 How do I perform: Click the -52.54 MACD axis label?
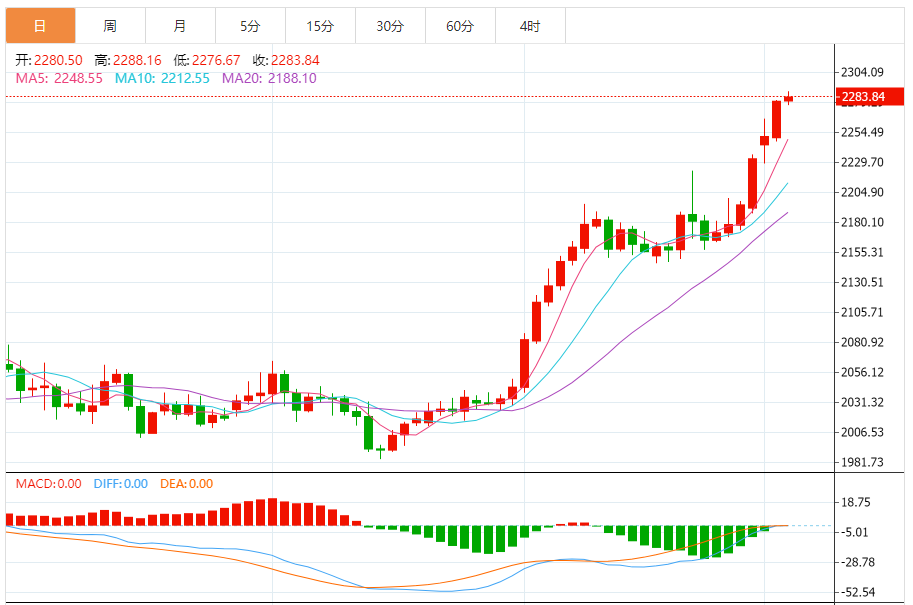pos(856,592)
